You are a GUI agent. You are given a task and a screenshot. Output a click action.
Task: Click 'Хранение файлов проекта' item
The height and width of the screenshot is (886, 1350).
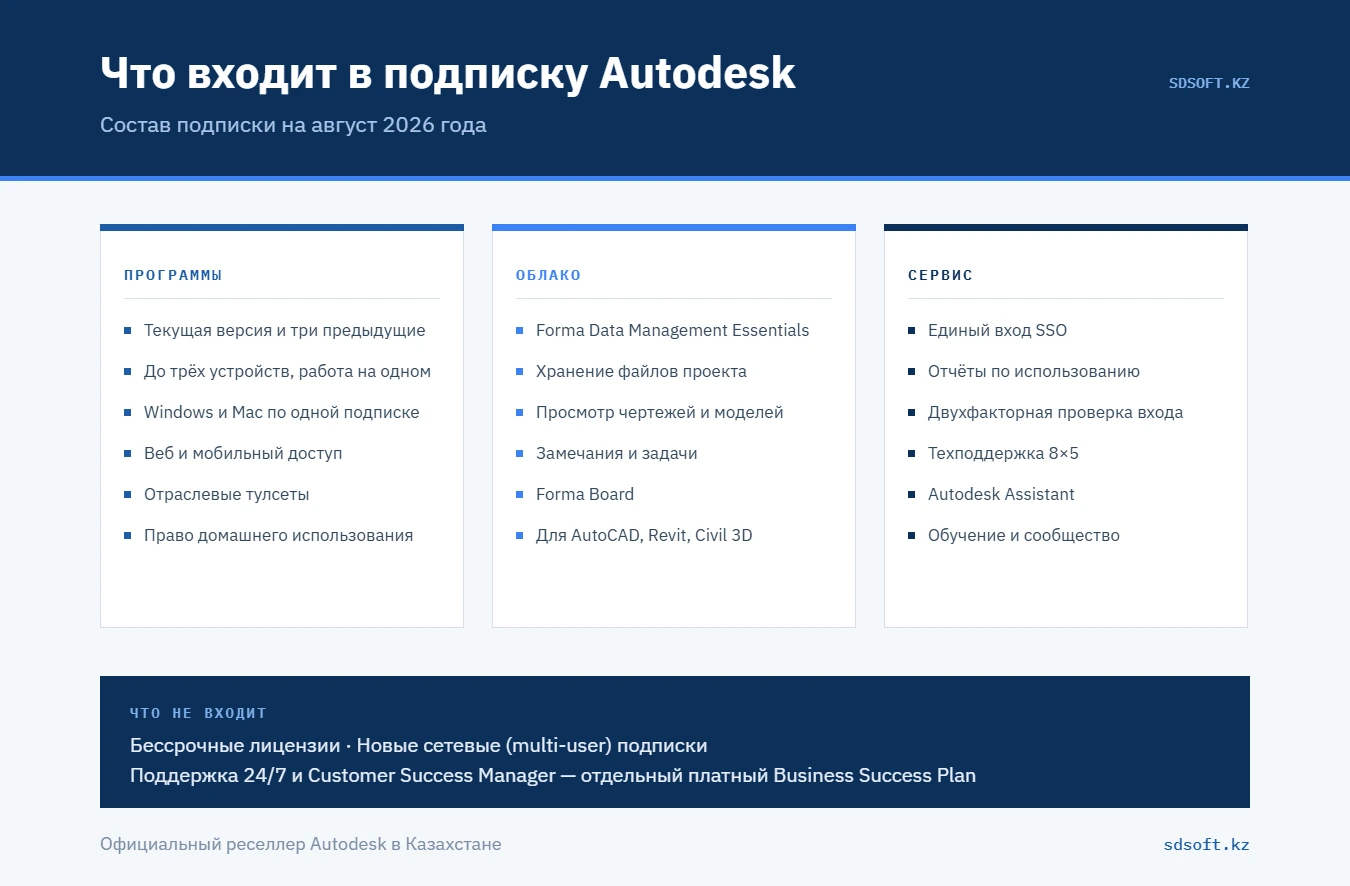pyautogui.click(x=641, y=371)
